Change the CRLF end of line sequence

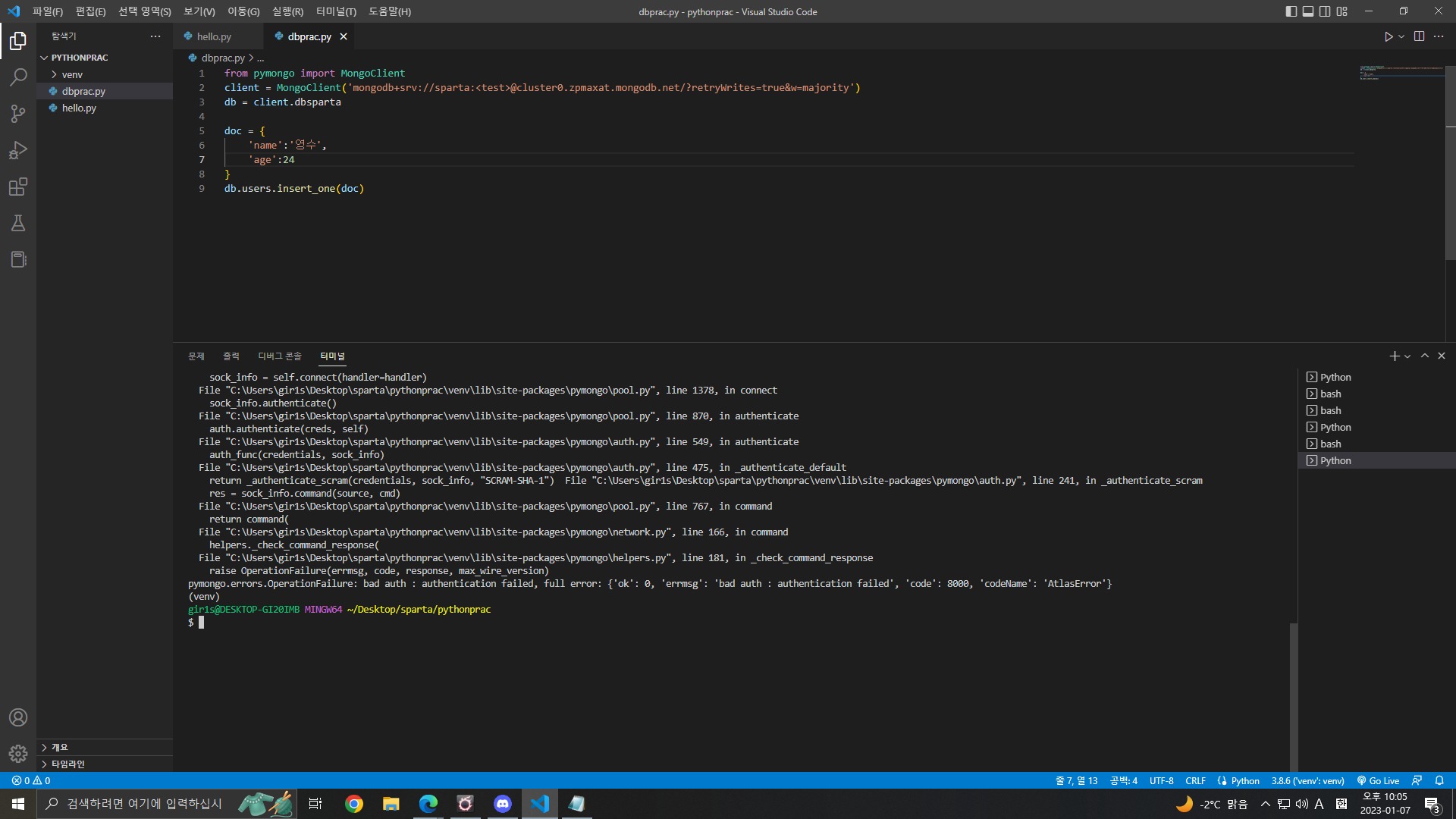tap(1196, 780)
